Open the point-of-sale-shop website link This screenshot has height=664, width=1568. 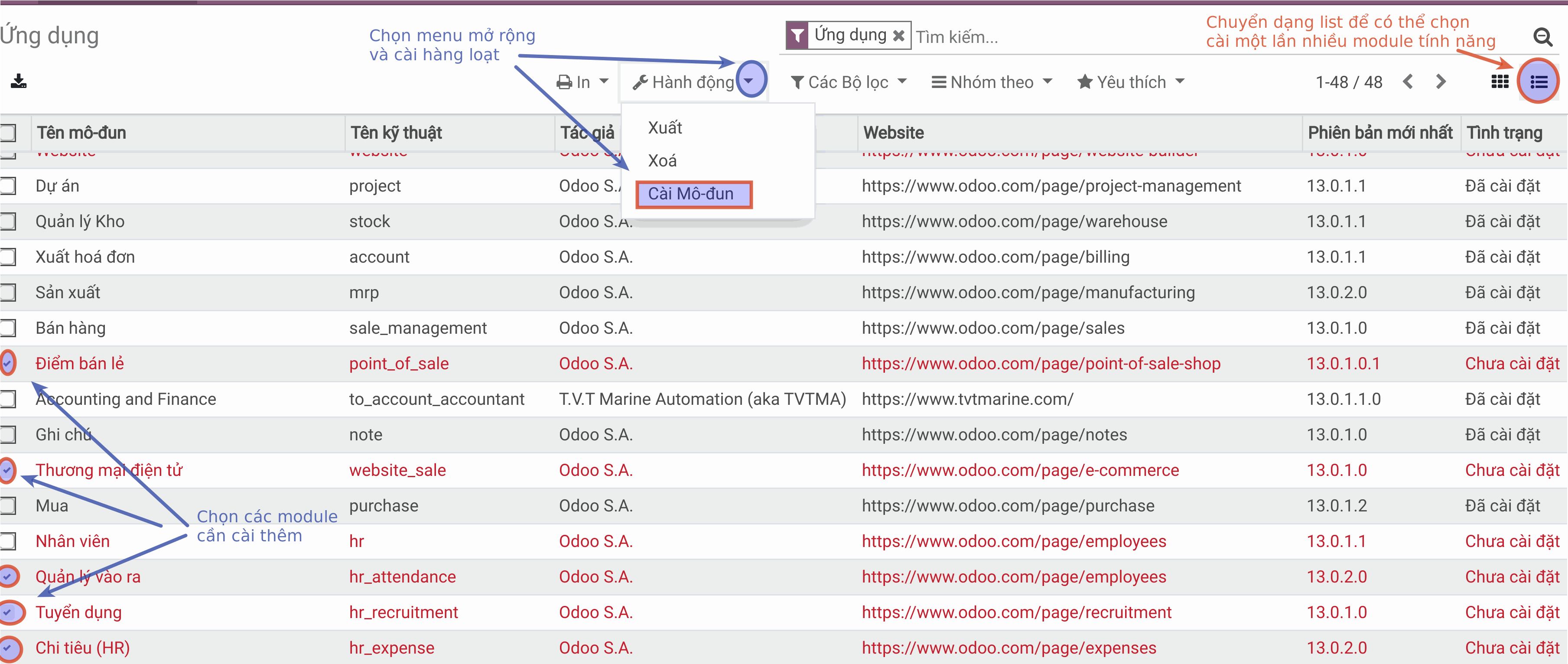[1041, 364]
